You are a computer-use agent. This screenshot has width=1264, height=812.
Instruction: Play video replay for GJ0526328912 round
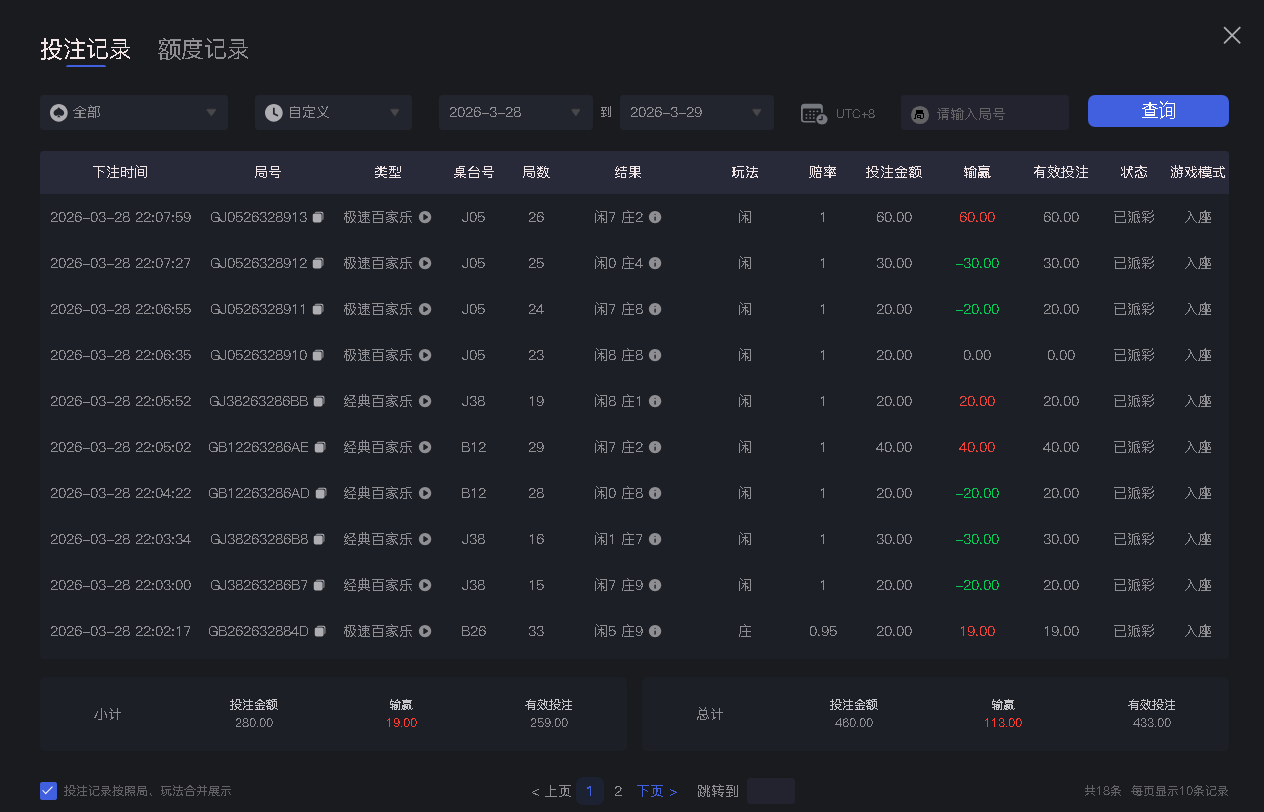425,263
